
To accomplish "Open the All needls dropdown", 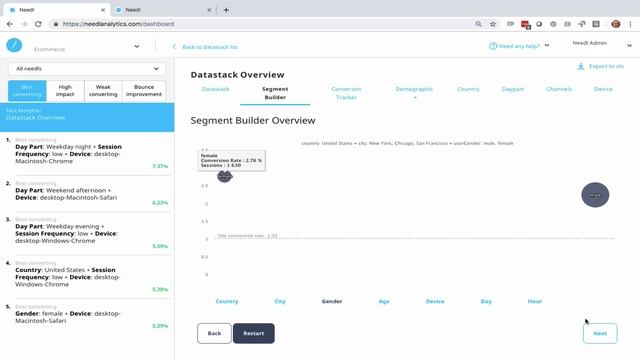I will [87, 69].
